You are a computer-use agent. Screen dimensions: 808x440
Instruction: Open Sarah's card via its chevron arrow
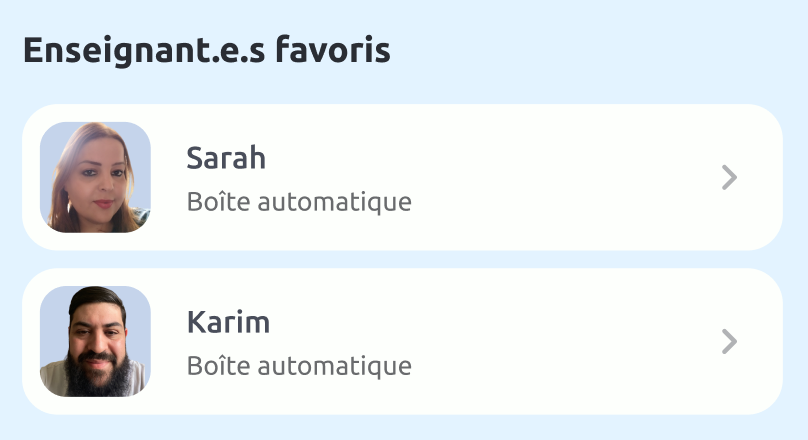[x=729, y=177]
